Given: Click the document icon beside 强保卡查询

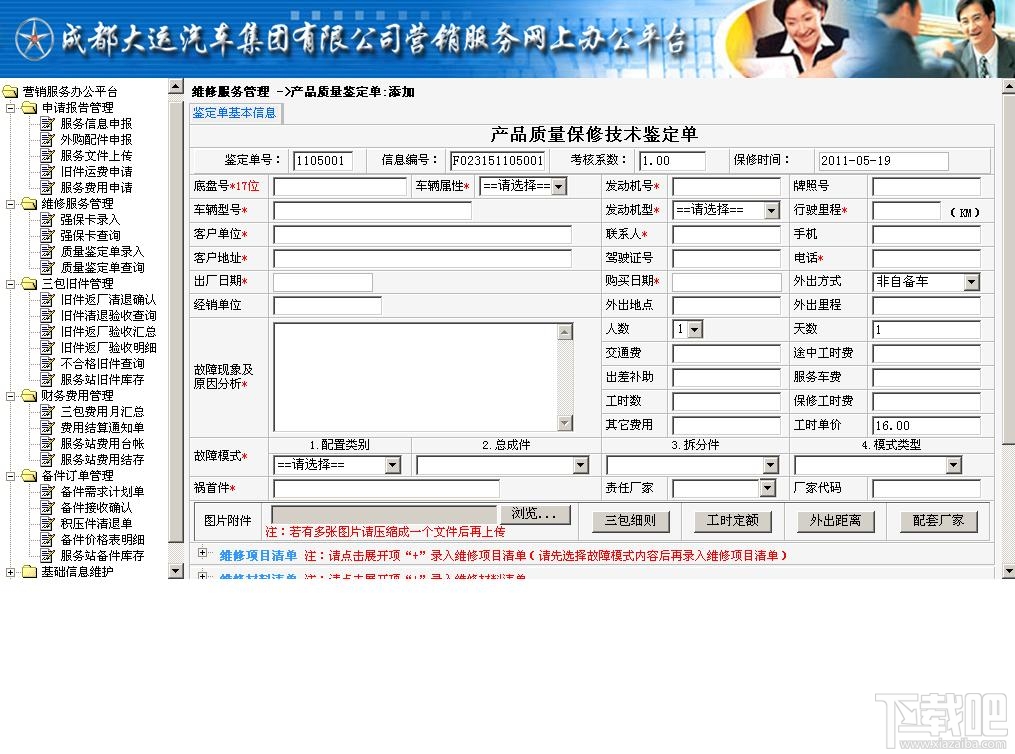Looking at the screenshot, I should click(47, 236).
